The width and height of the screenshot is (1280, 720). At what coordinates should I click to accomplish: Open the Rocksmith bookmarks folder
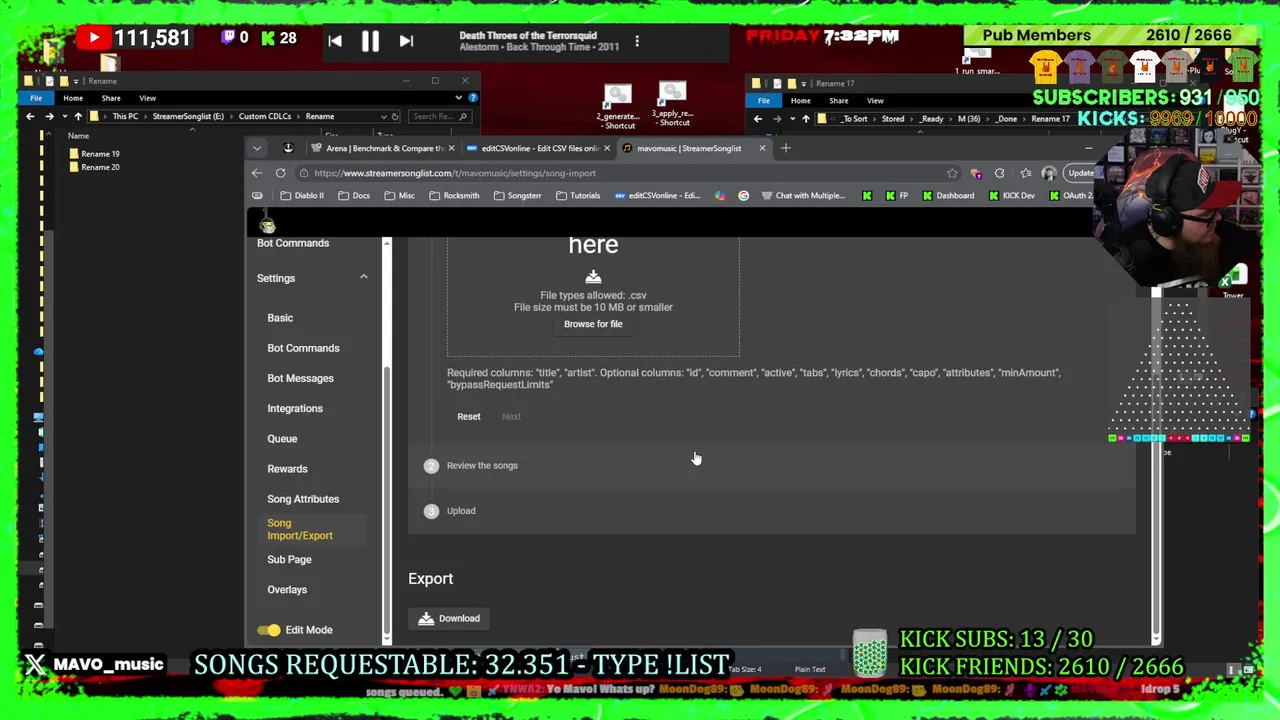[454, 196]
